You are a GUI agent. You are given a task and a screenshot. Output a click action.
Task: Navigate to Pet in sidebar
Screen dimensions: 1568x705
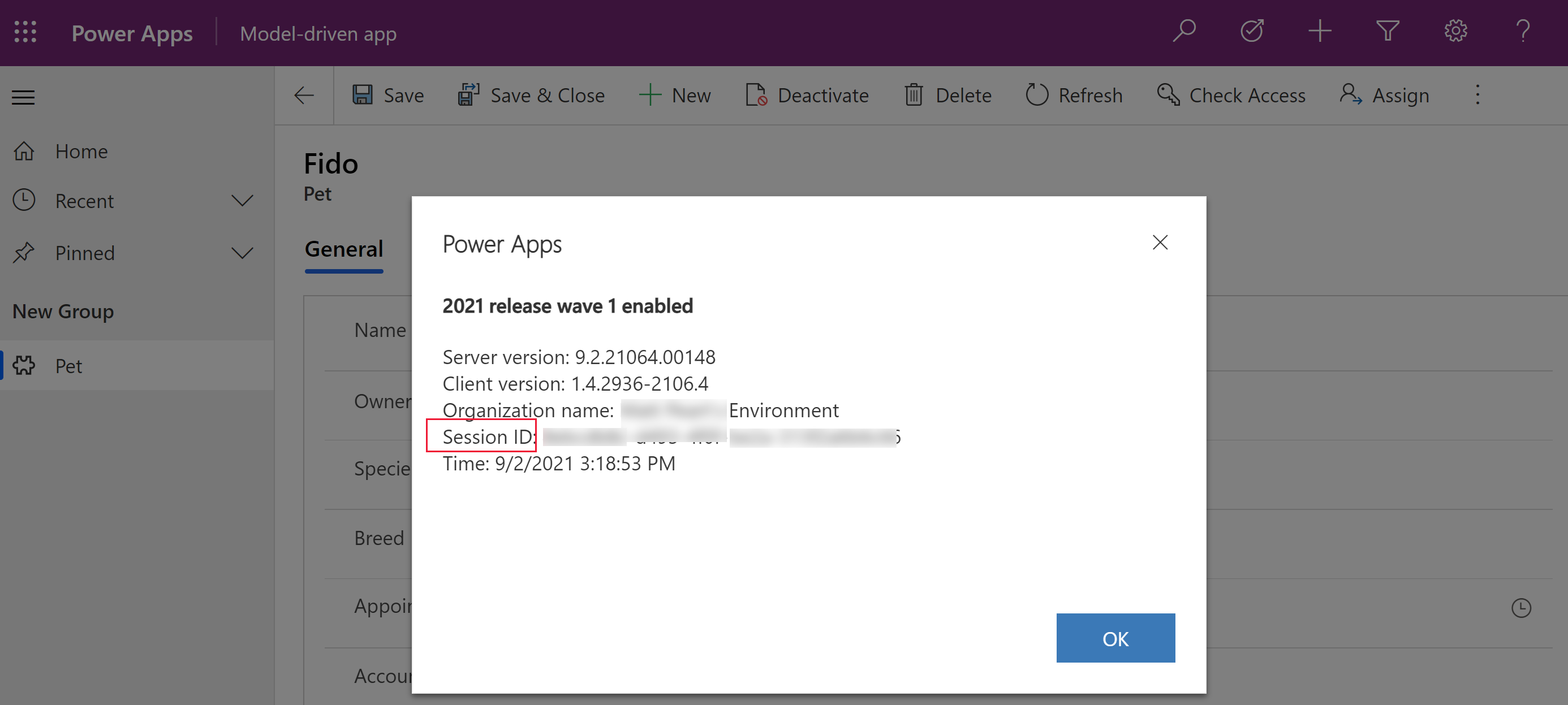point(68,366)
